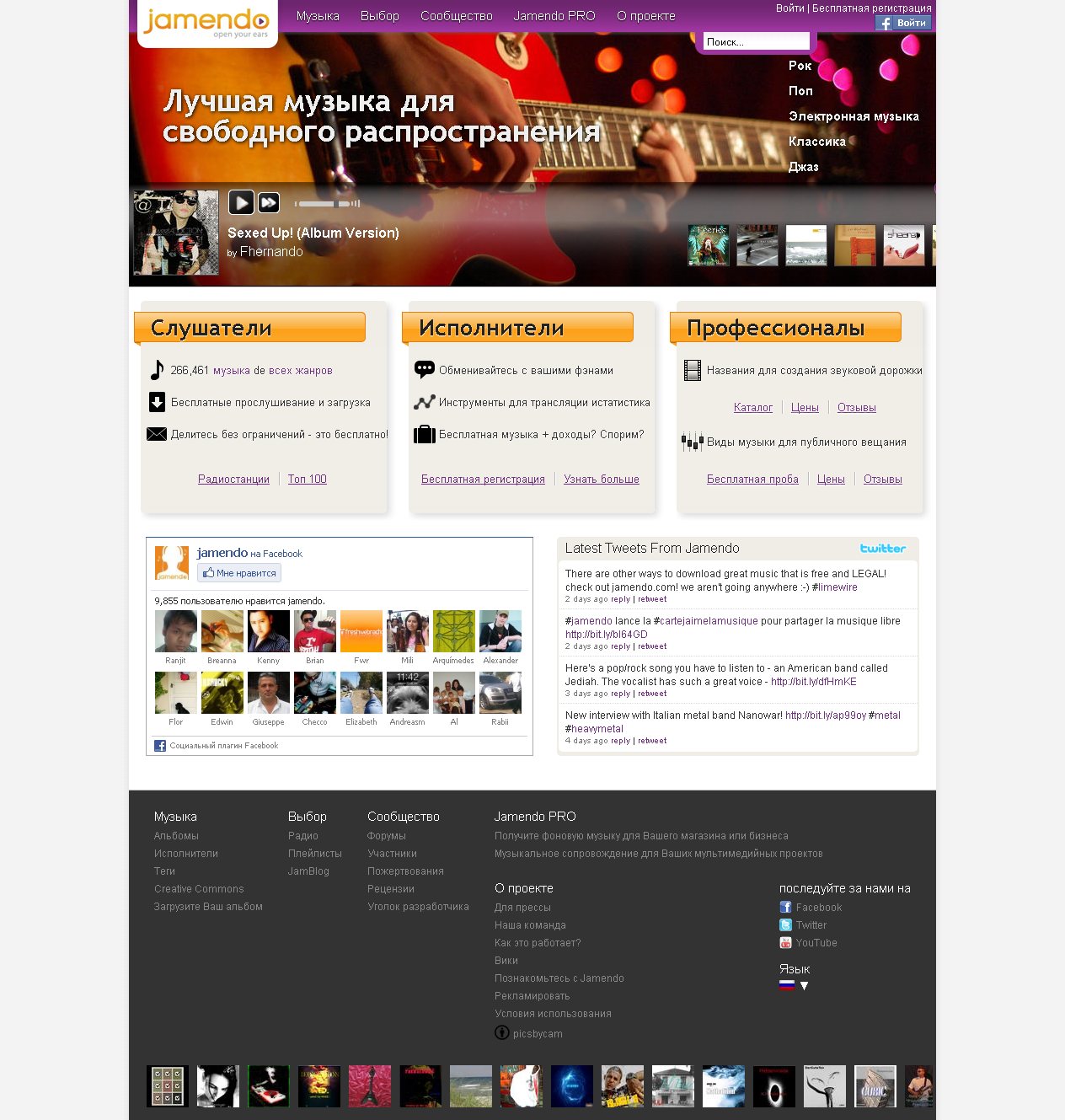The width and height of the screenshot is (1065, 1120).
Task: Open the http://bit.ly/bI64GD tweet link
Action: pyautogui.click(x=607, y=635)
